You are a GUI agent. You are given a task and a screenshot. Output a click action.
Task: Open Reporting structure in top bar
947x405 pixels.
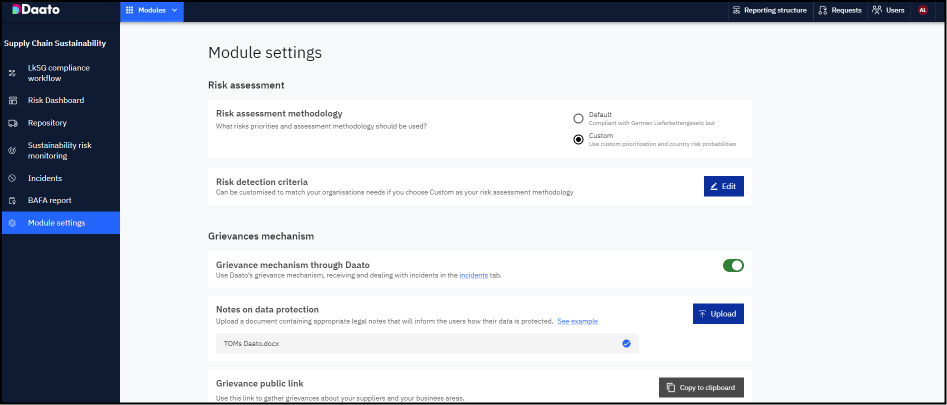[769, 10]
